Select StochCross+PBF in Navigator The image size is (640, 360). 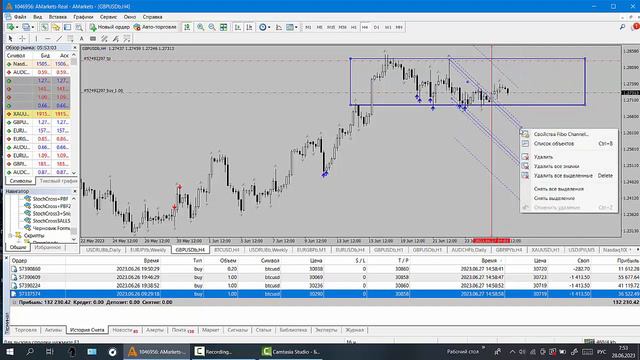(x=50, y=199)
